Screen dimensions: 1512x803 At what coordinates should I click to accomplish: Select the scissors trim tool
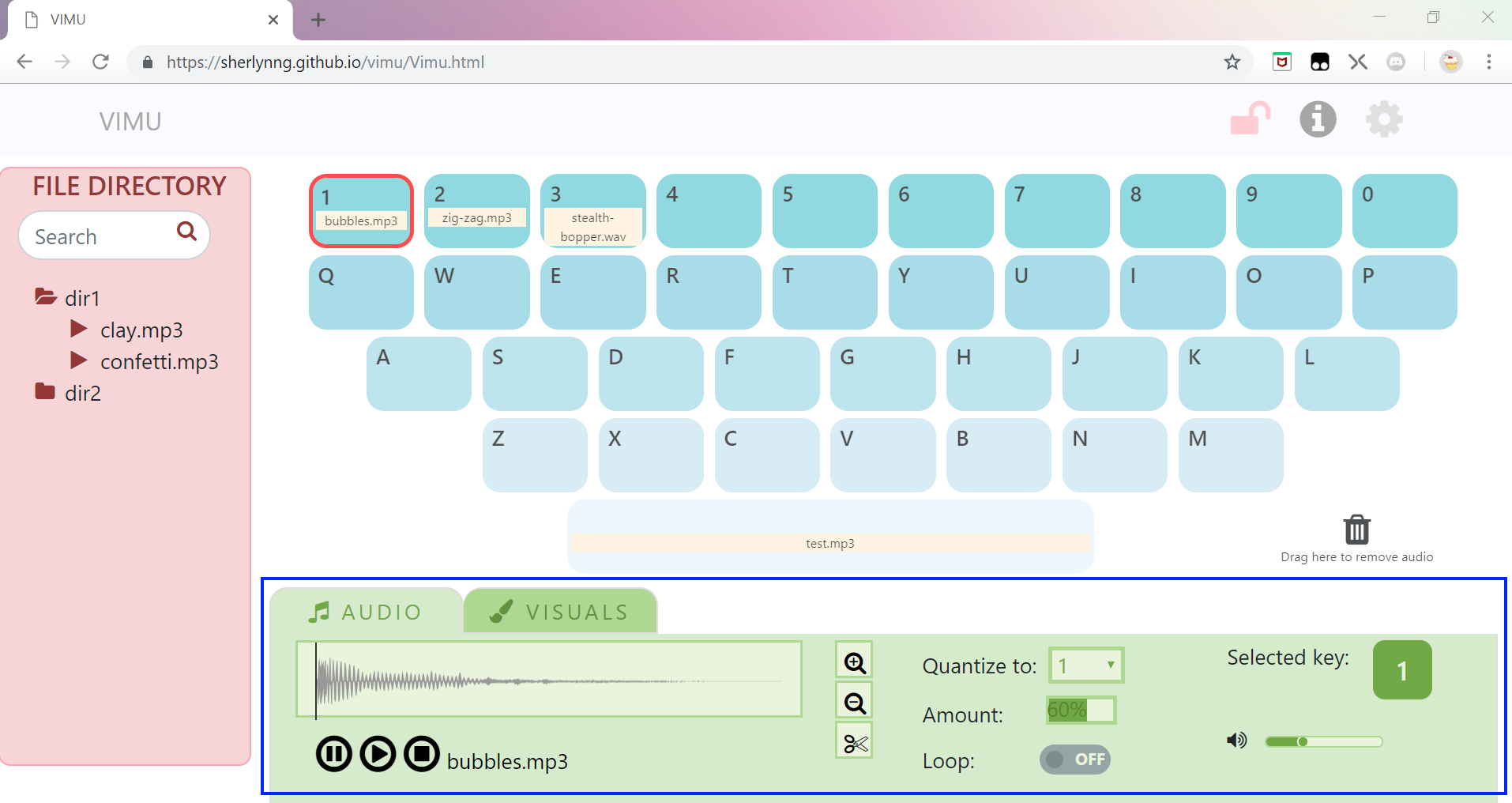click(x=853, y=741)
